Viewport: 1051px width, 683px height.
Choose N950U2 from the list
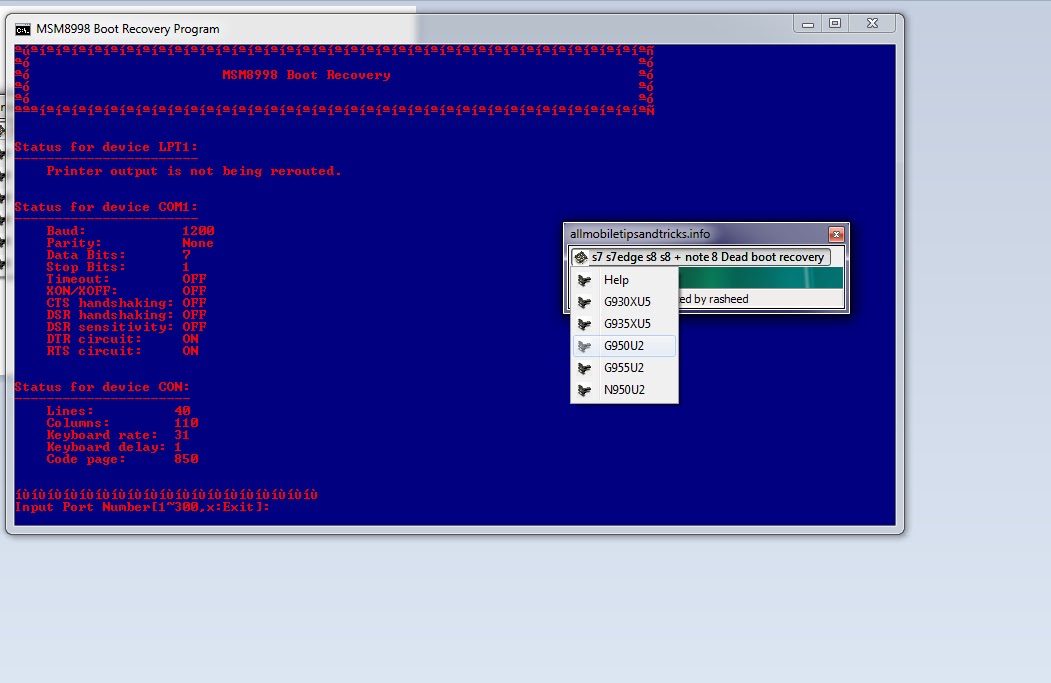(624, 390)
